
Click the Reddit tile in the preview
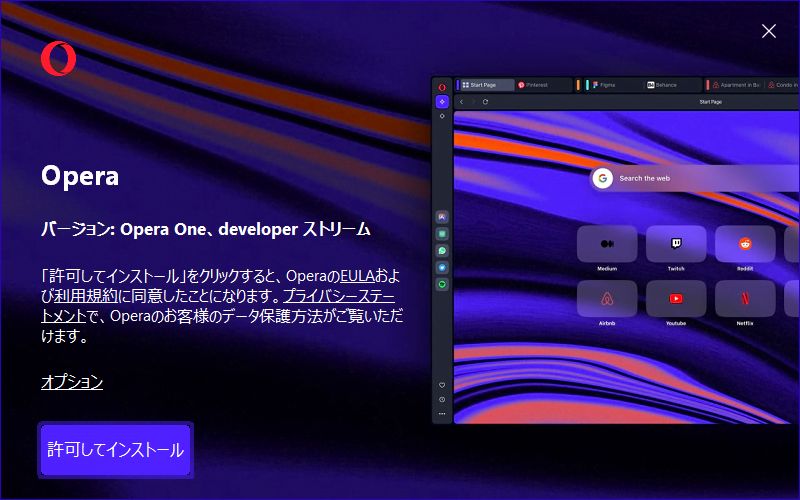[745, 244]
